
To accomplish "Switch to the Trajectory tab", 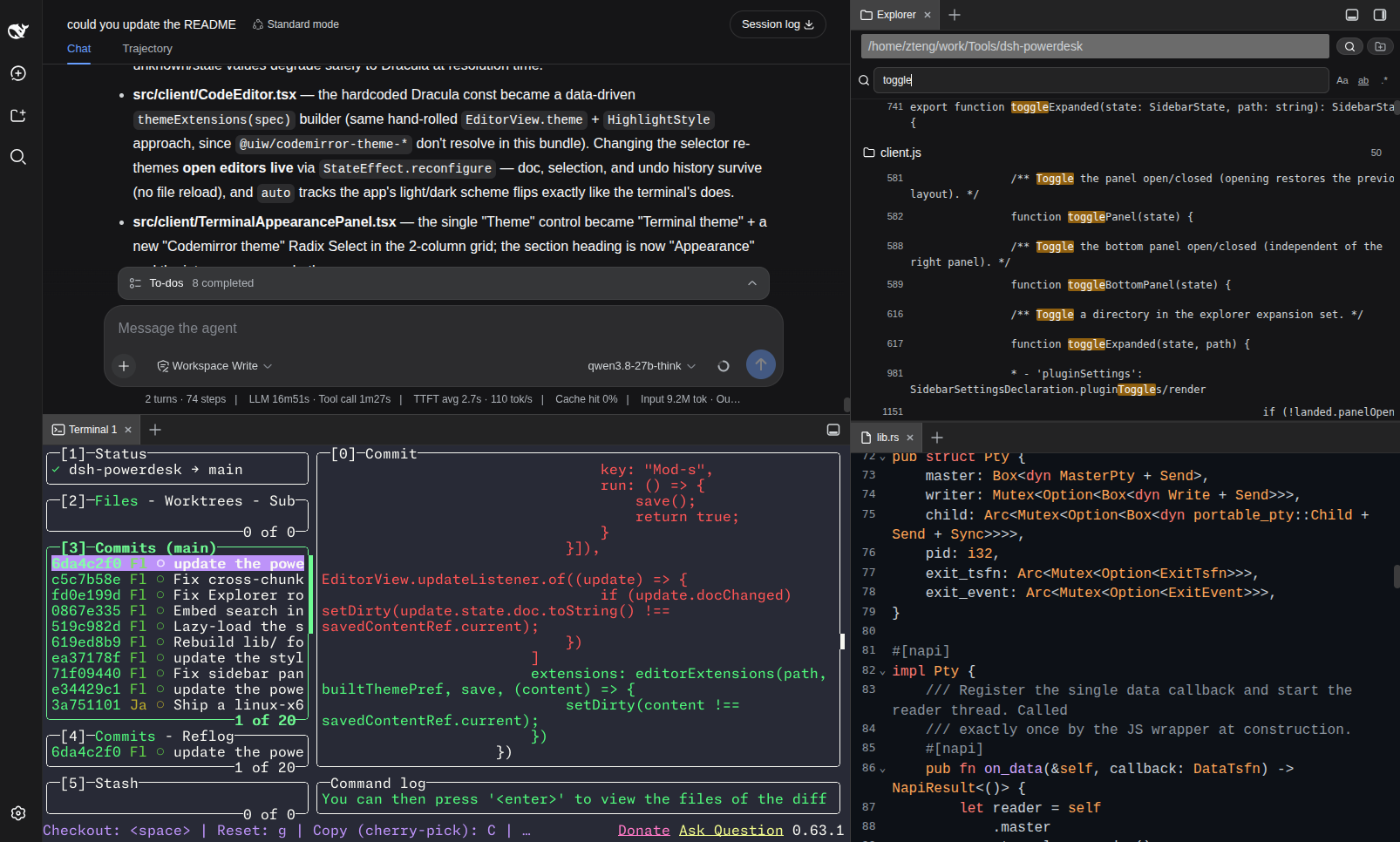I will click(147, 49).
